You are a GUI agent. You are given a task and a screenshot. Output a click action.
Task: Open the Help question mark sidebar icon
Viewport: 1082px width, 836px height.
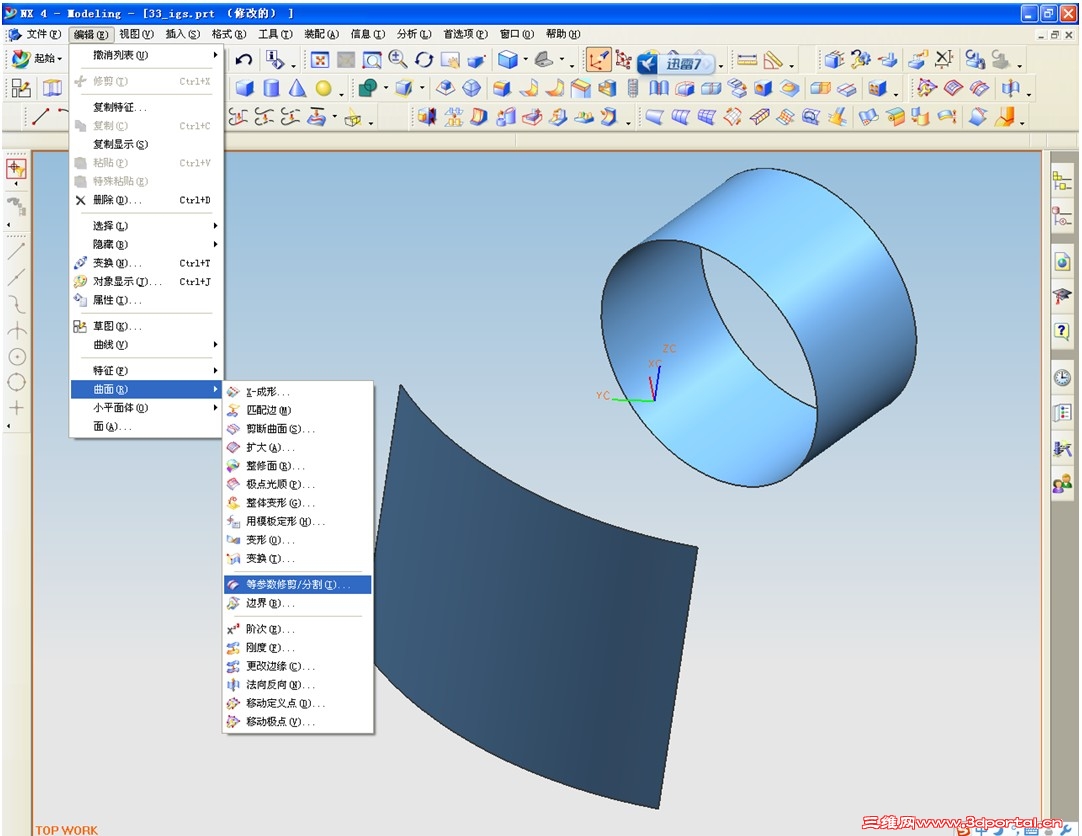1062,330
